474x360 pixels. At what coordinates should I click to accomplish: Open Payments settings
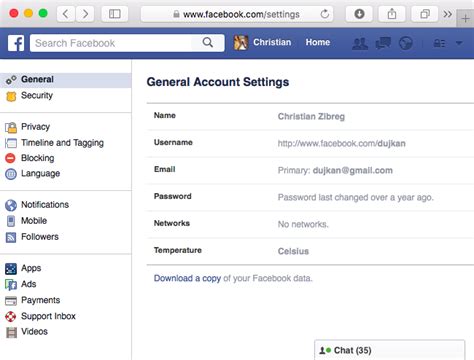tap(40, 300)
